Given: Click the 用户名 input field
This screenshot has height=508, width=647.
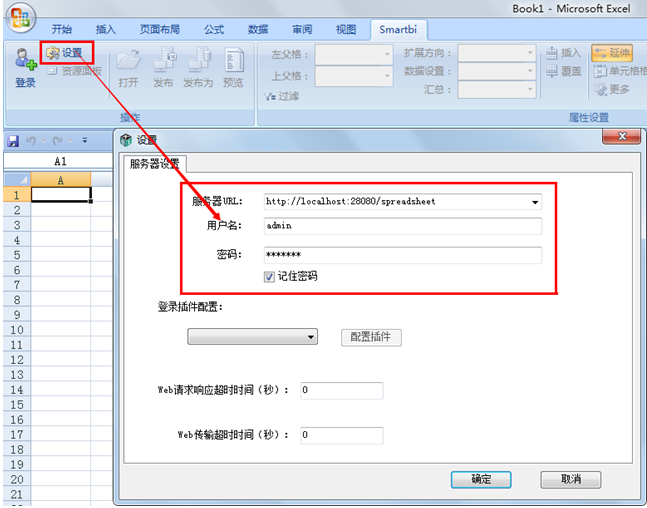Looking at the screenshot, I should click(401, 226).
